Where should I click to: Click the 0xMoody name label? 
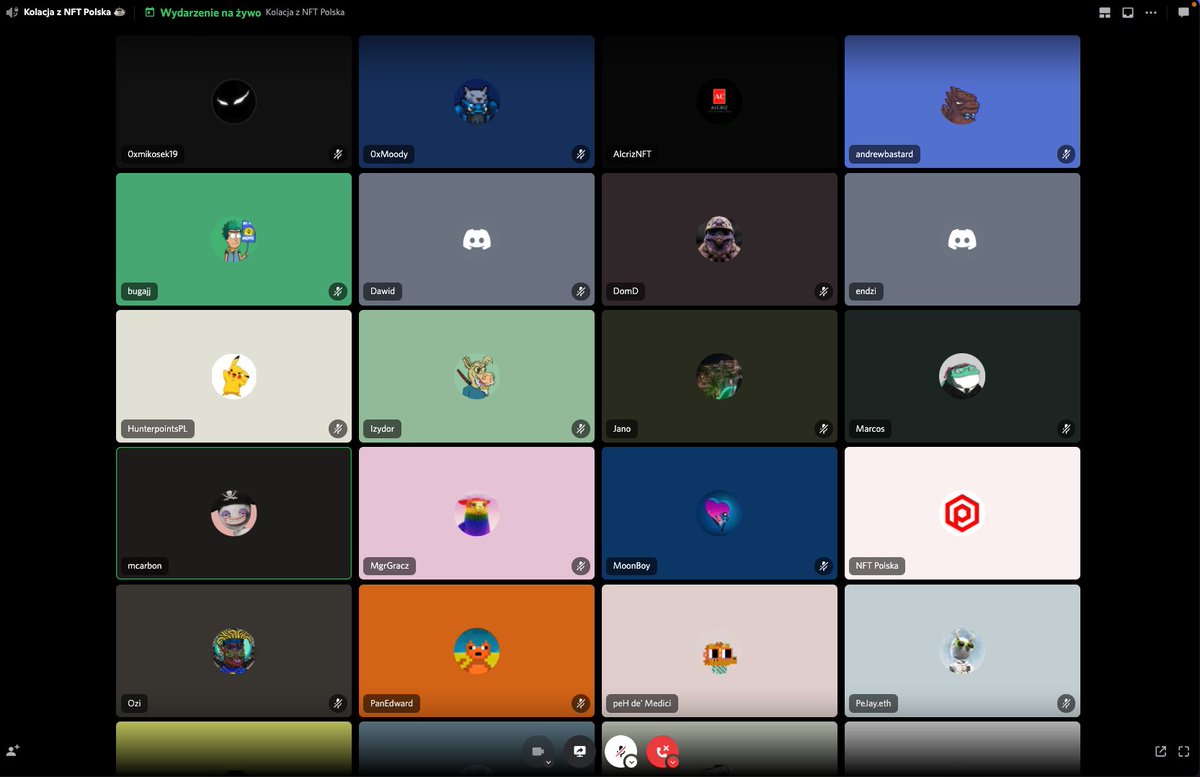[389, 154]
